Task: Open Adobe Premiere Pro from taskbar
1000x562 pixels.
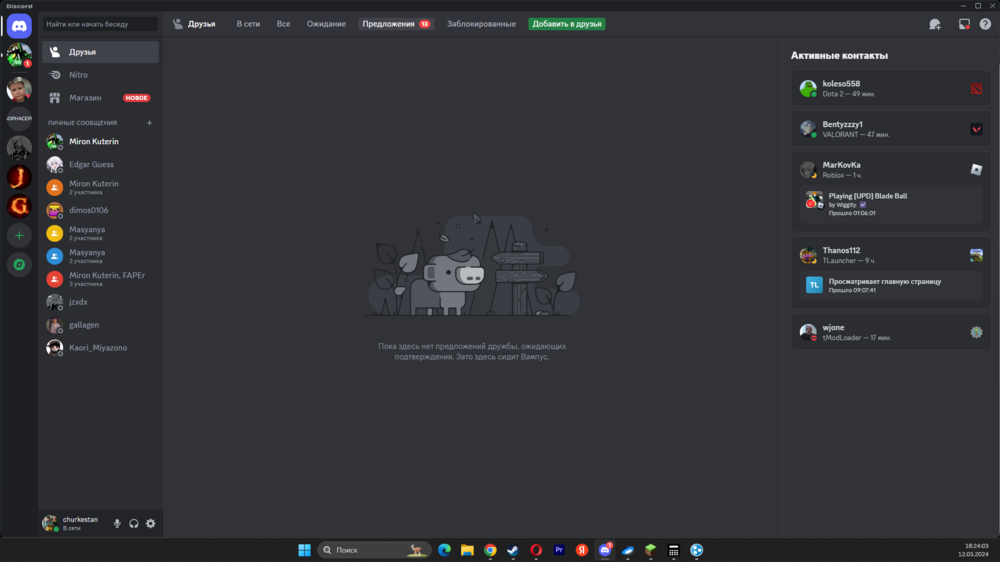Action: (x=559, y=550)
